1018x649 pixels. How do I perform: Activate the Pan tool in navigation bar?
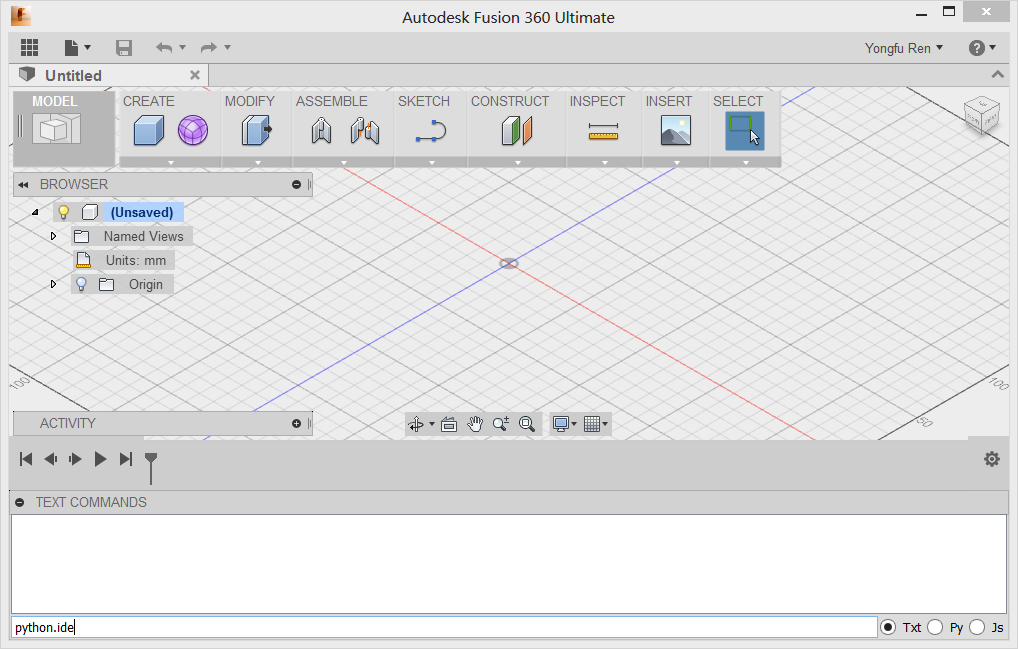coord(475,424)
